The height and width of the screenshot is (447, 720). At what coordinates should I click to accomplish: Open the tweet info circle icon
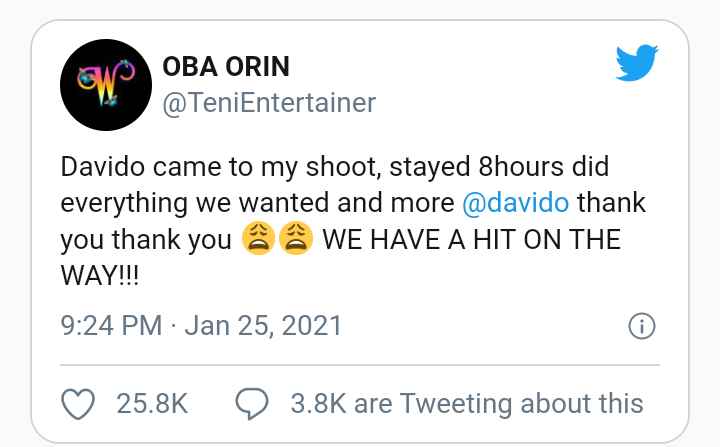640,326
